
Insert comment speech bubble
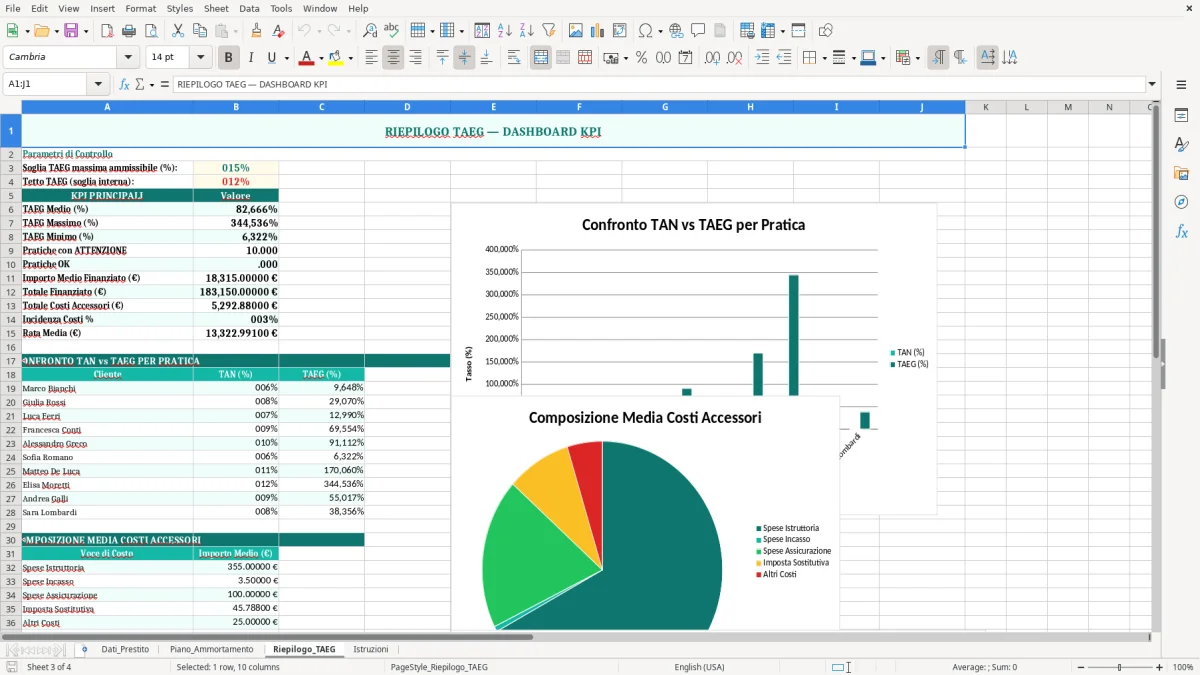(x=697, y=31)
